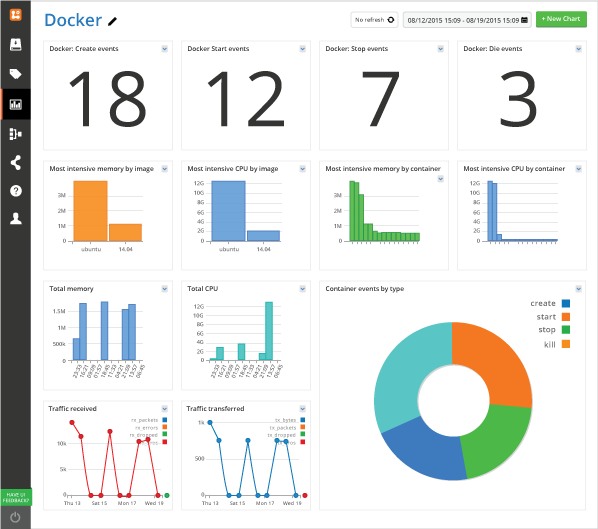This screenshot has height=529, width=598.
Task: Click the 3 Die events value
Action: pos(519,99)
